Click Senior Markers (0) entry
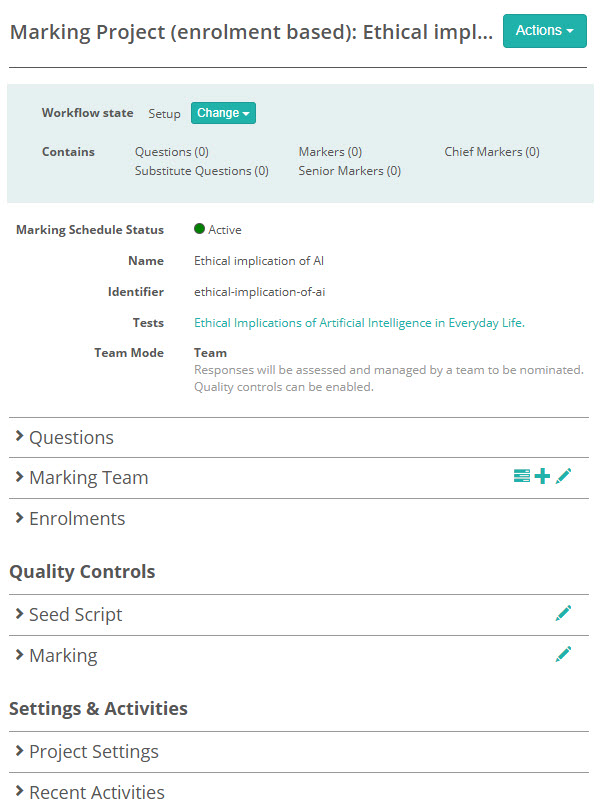 tap(349, 171)
